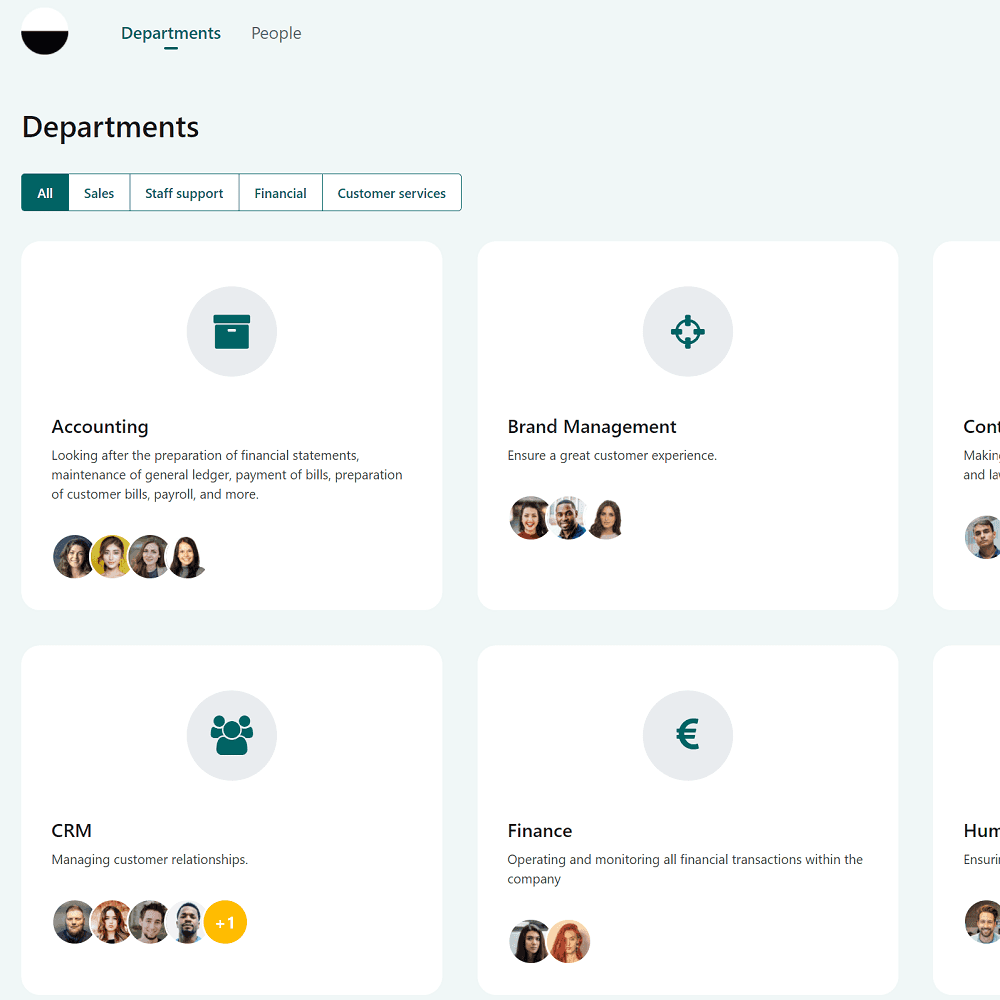Select the All departments filter
The height and width of the screenshot is (1000, 1000).
45,192
